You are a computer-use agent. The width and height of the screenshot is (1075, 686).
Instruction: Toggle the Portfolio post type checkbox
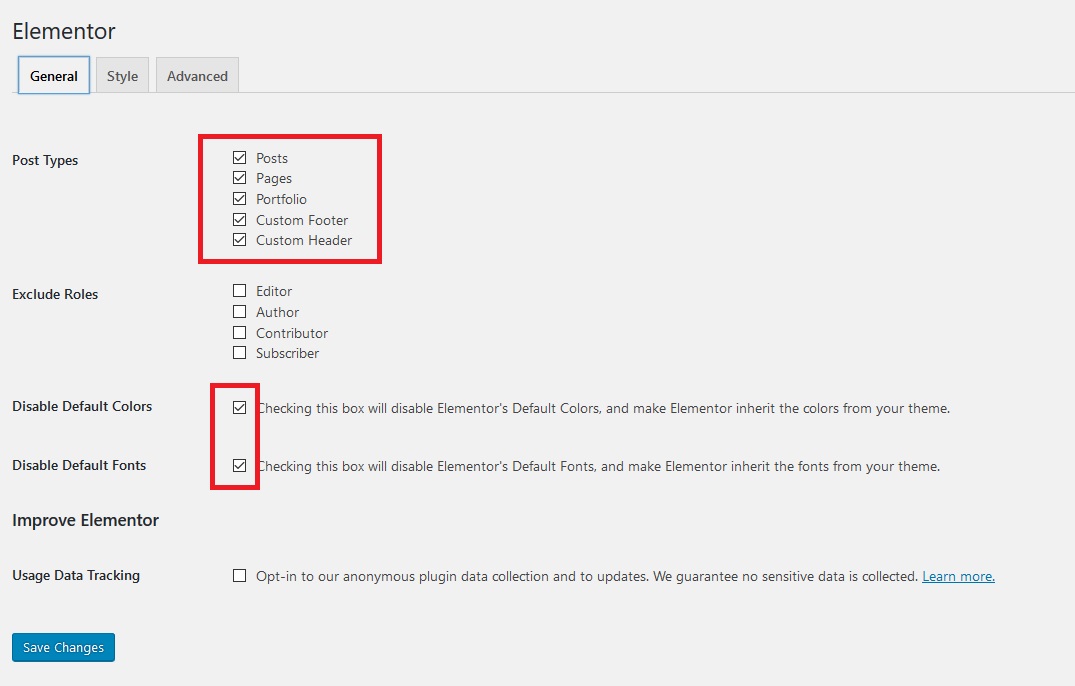239,199
